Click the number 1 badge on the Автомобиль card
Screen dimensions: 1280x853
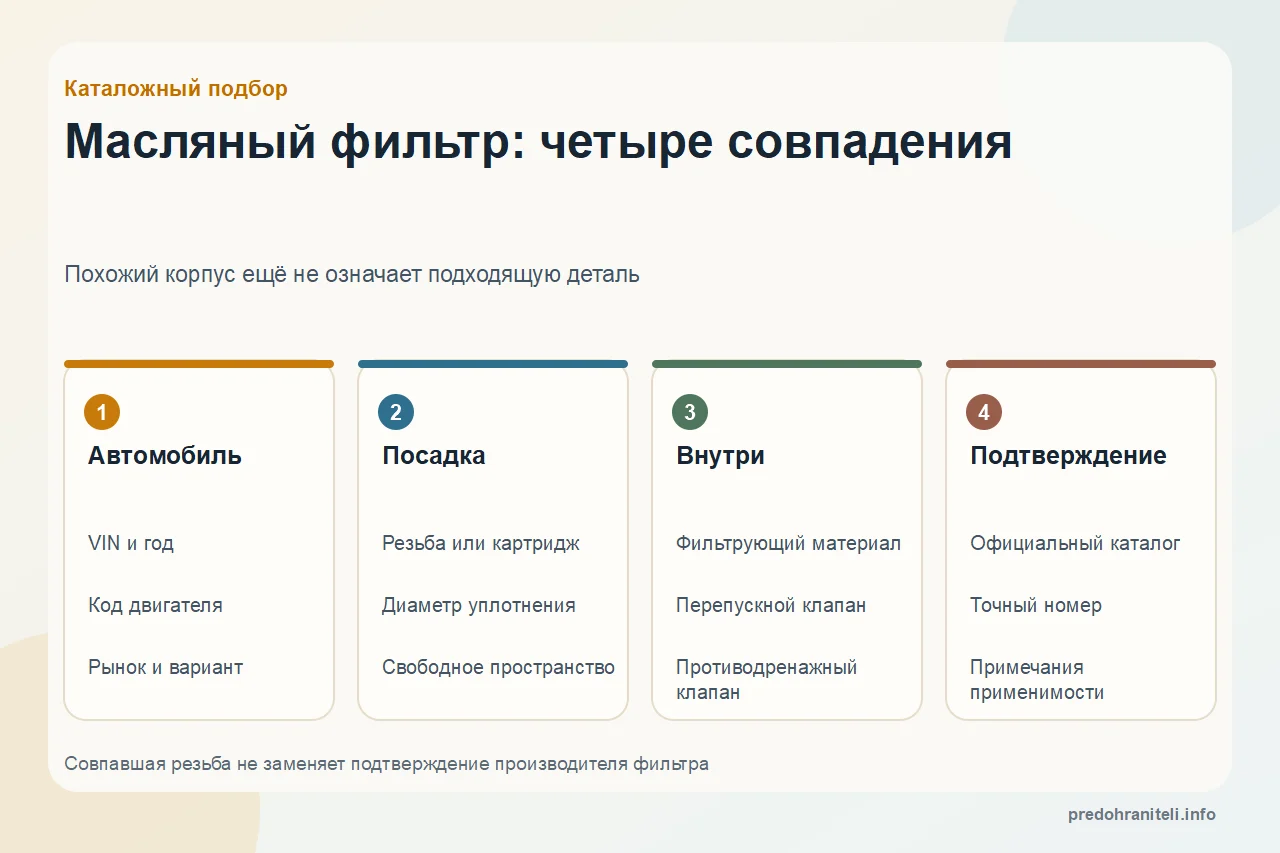coord(102,412)
